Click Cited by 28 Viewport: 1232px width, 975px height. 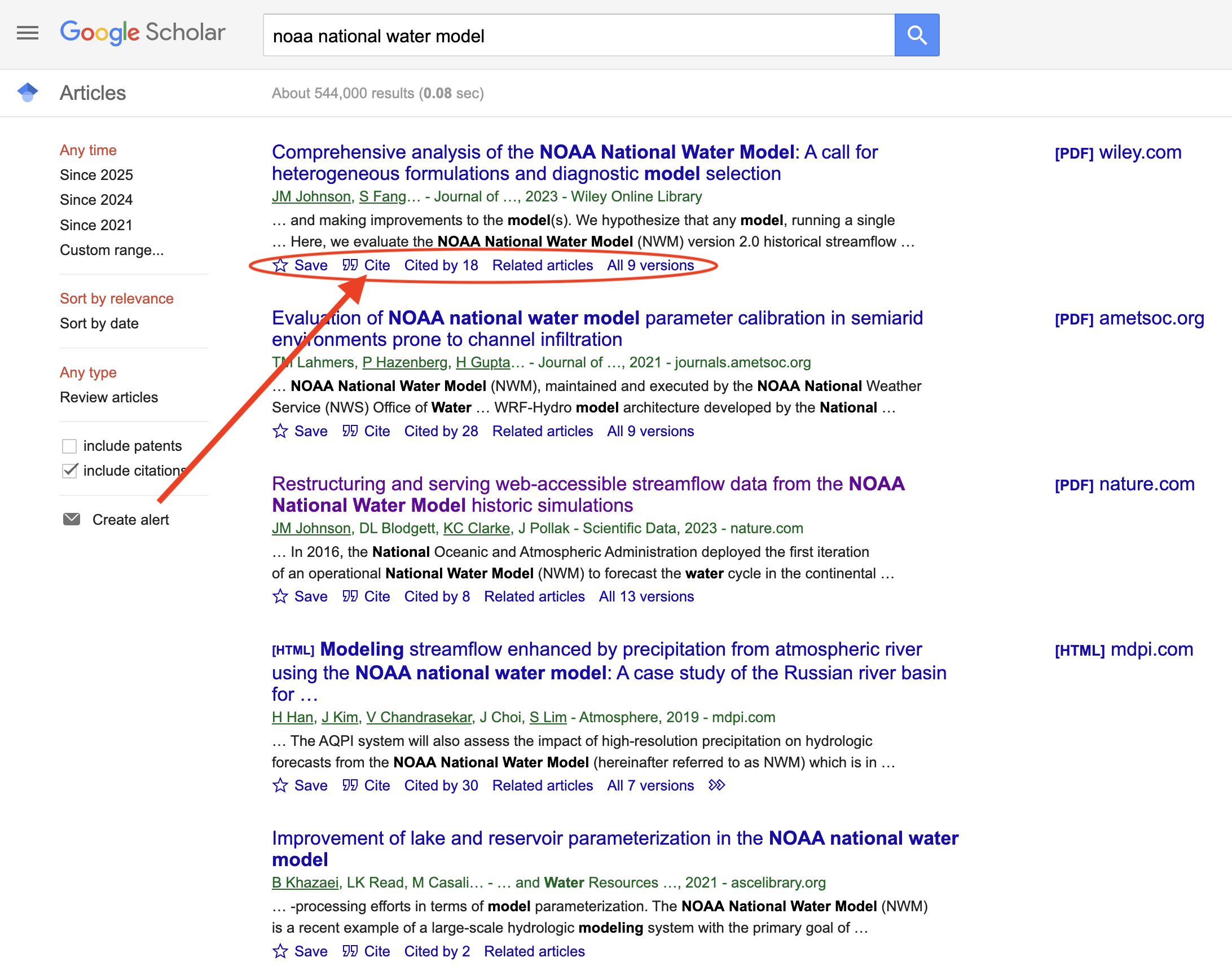pyautogui.click(x=441, y=431)
